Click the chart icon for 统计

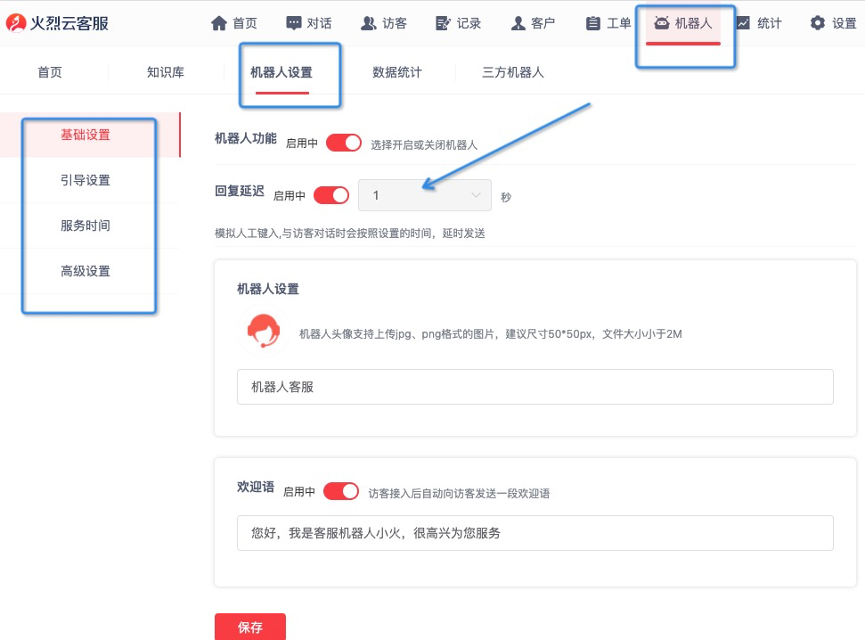743,23
